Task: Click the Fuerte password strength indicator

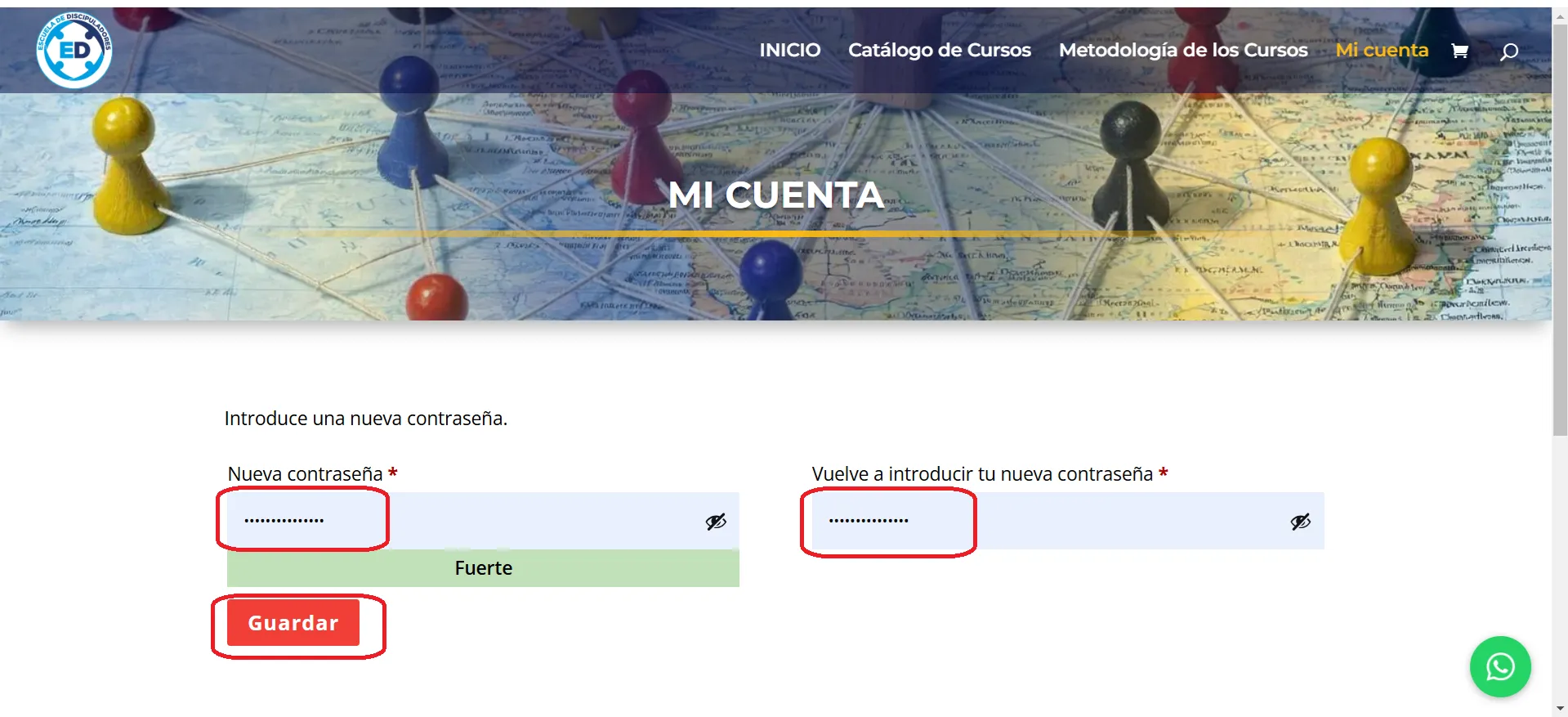Action: coord(483,568)
